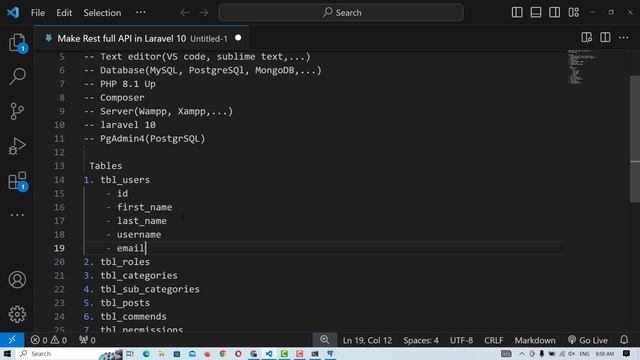This screenshot has width=640, height=360.
Task: Open the Extensions view
Action: (18, 181)
